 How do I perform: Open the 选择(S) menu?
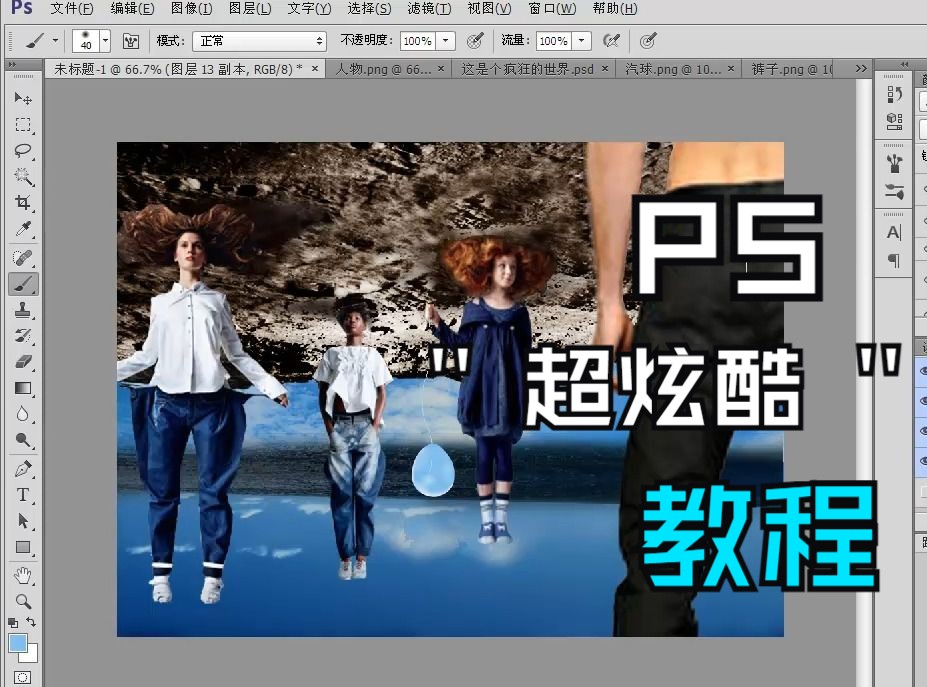(x=369, y=9)
